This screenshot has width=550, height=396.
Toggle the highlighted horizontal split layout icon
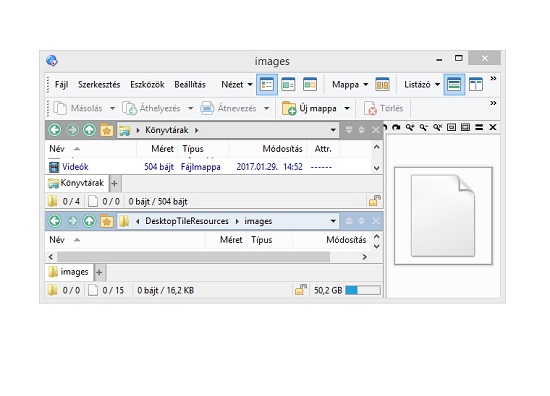[454, 85]
